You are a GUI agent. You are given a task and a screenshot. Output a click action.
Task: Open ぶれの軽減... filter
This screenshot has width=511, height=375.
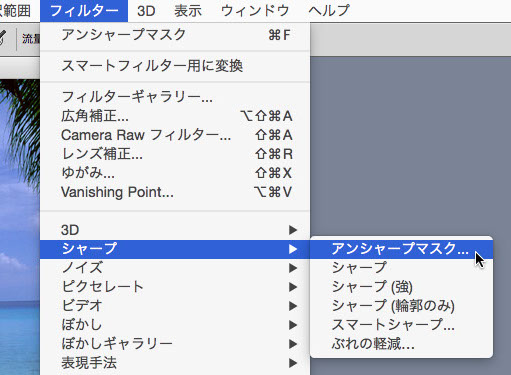pyautogui.click(x=401, y=344)
